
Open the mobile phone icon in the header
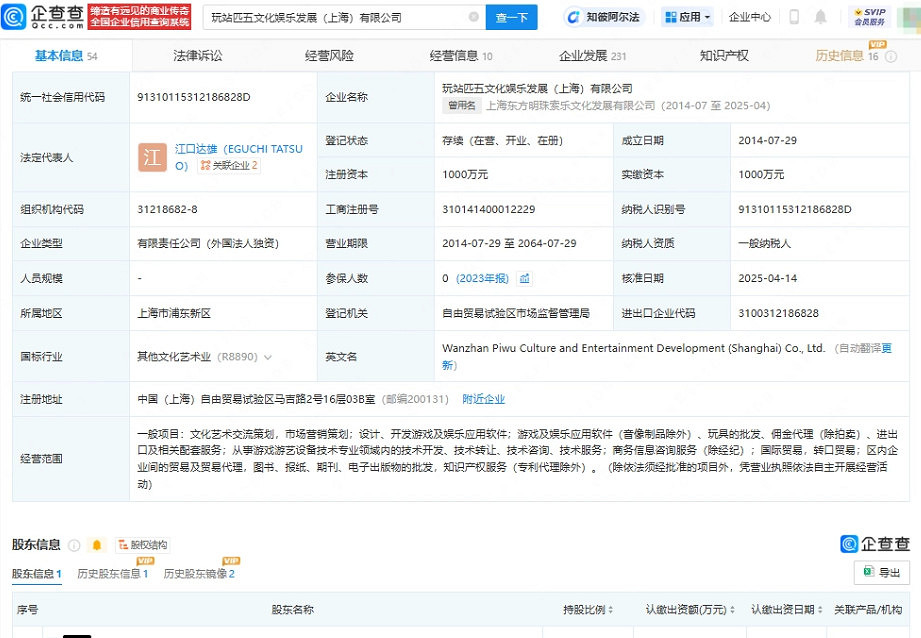pos(794,17)
